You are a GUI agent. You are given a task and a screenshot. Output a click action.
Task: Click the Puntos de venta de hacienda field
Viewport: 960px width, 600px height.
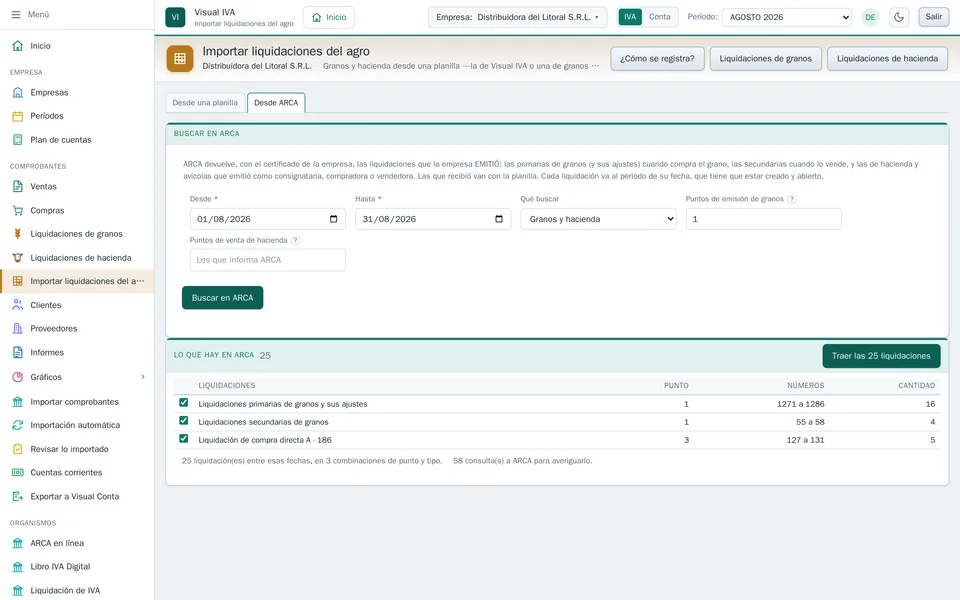point(268,260)
